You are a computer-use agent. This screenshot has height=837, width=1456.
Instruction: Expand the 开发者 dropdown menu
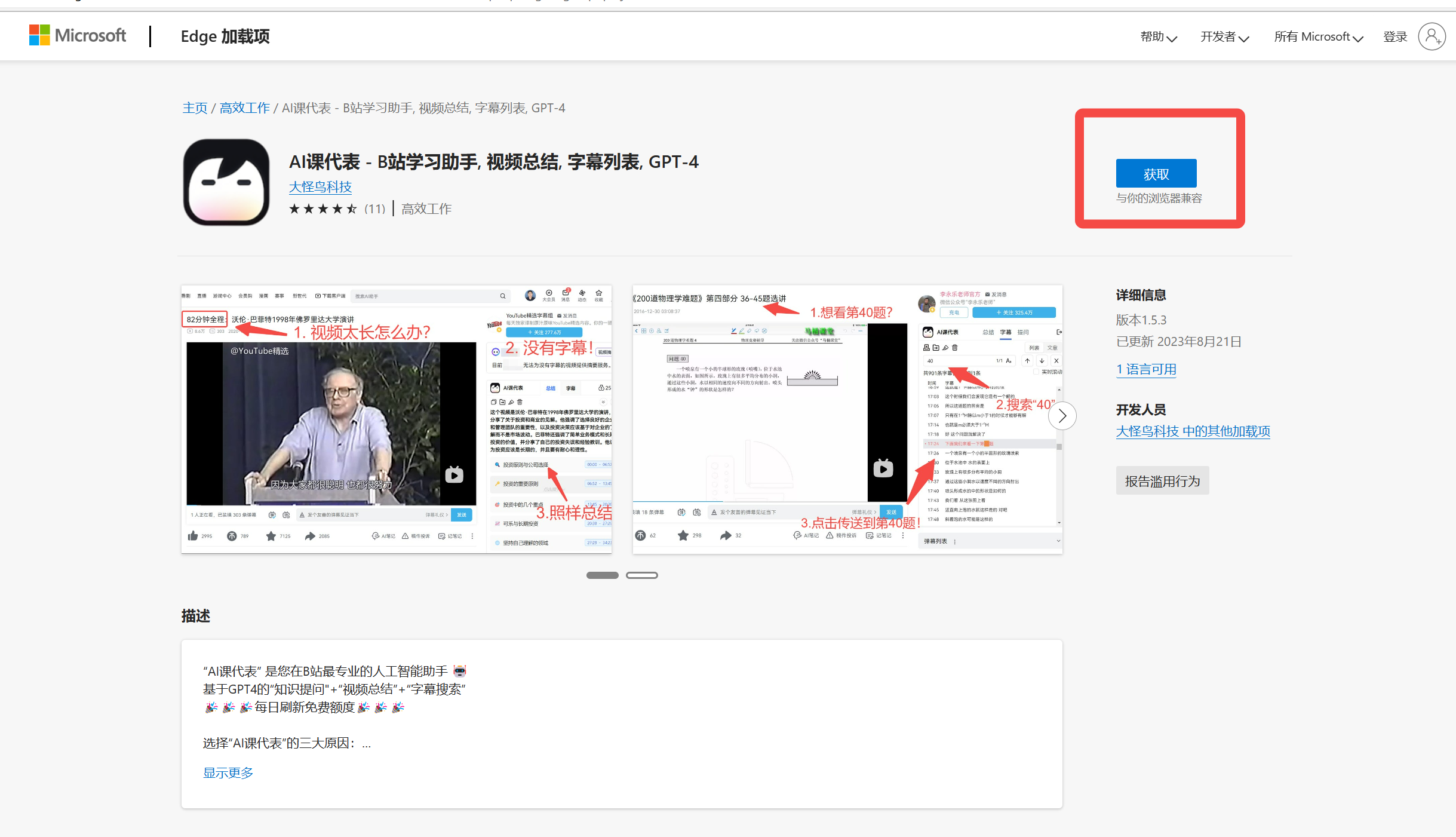[1224, 37]
